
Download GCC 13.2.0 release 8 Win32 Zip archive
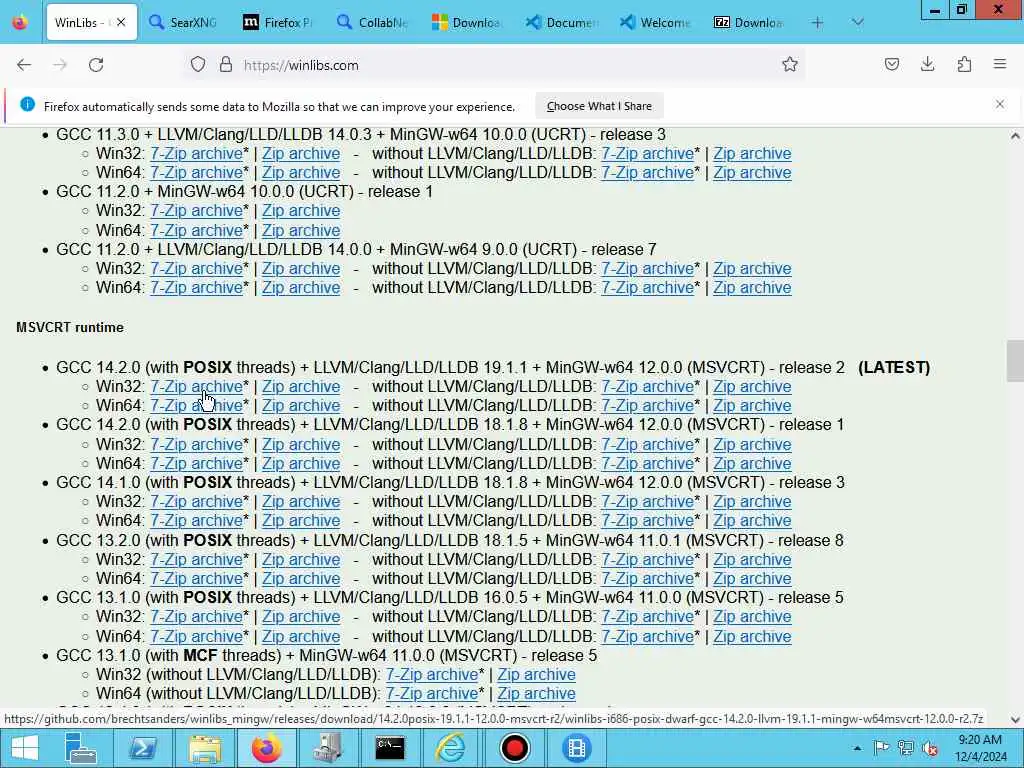pos(301,560)
